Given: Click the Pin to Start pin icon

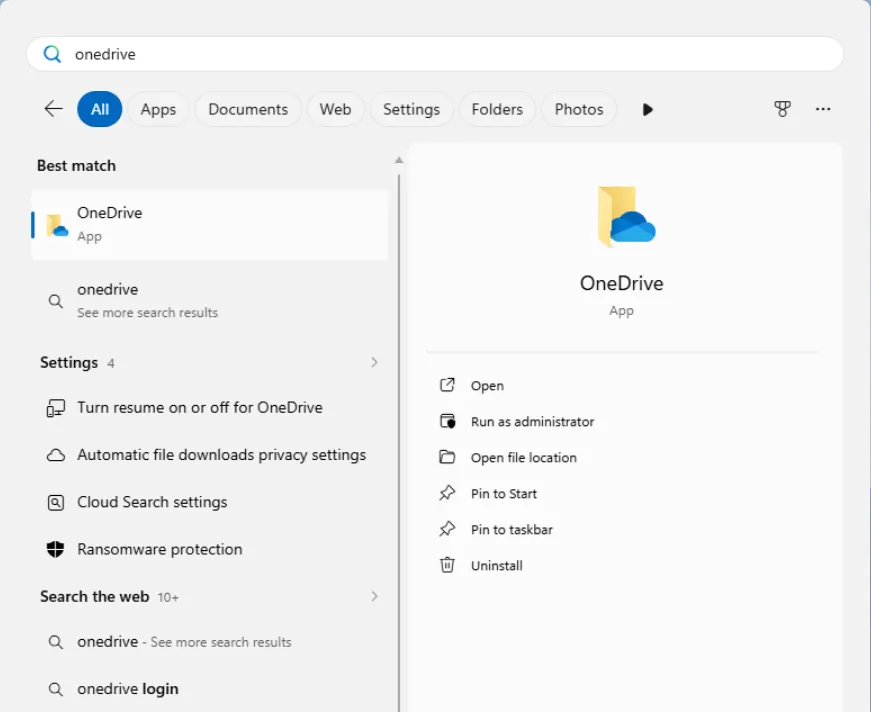Looking at the screenshot, I should click(447, 493).
